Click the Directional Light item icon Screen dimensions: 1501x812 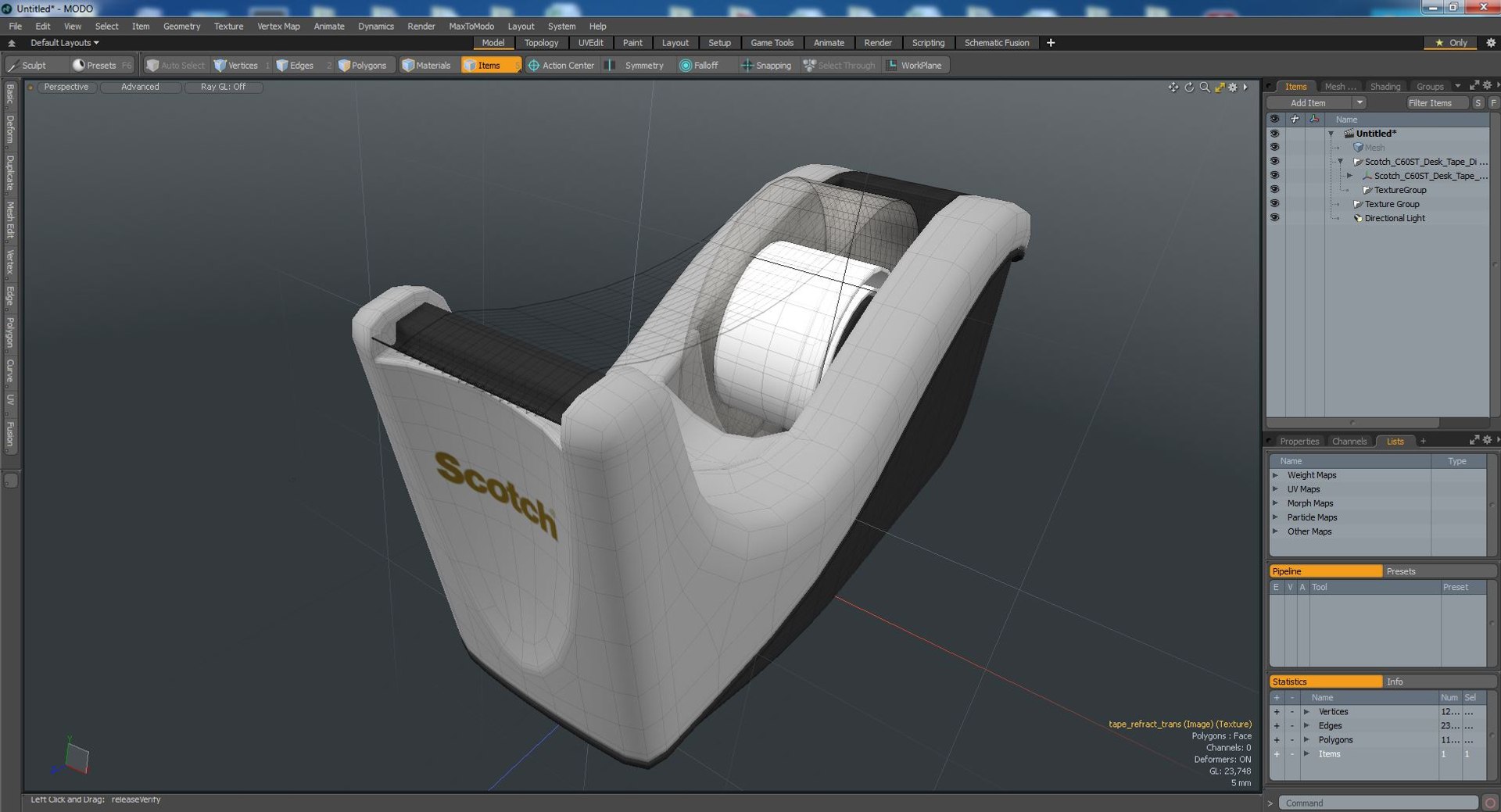point(1358,218)
